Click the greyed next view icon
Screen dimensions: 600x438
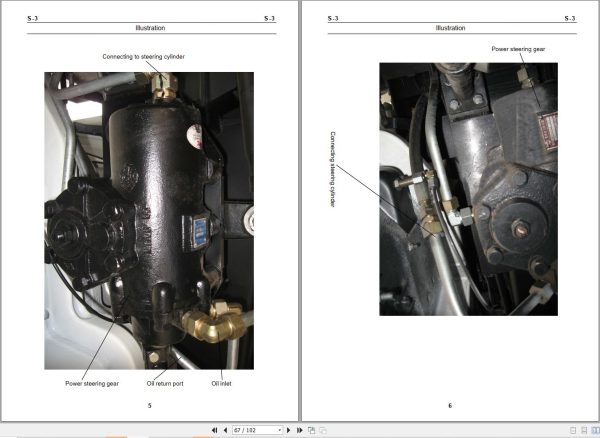323,430
